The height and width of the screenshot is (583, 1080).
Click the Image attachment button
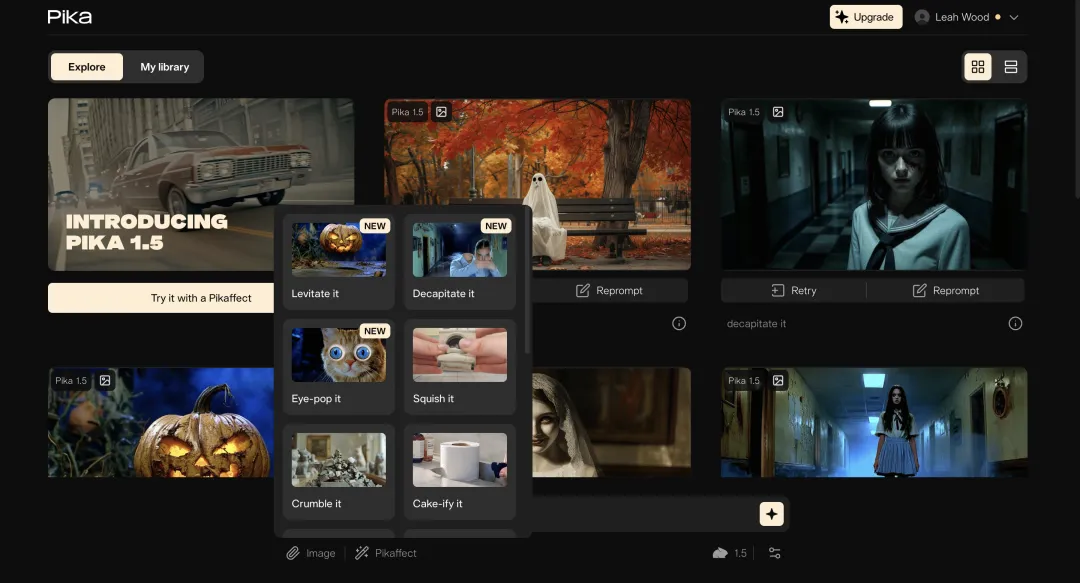click(x=311, y=553)
